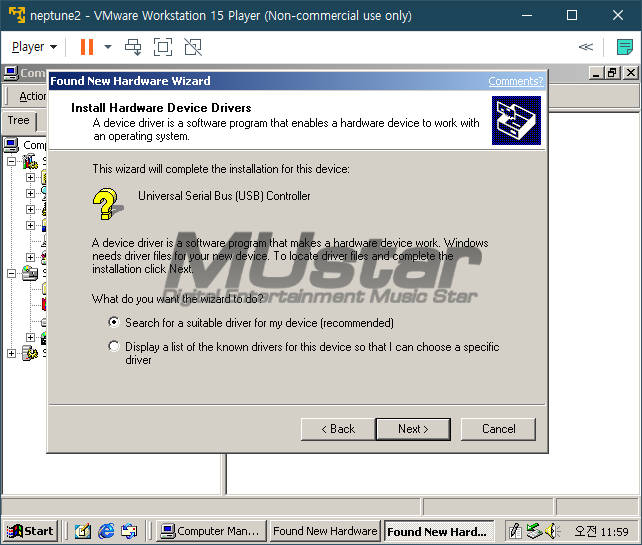Click the Safely Remove Hardware tray icon
Image resolution: width=642 pixels, height=545 pixels.
click(x=534, y=531)
